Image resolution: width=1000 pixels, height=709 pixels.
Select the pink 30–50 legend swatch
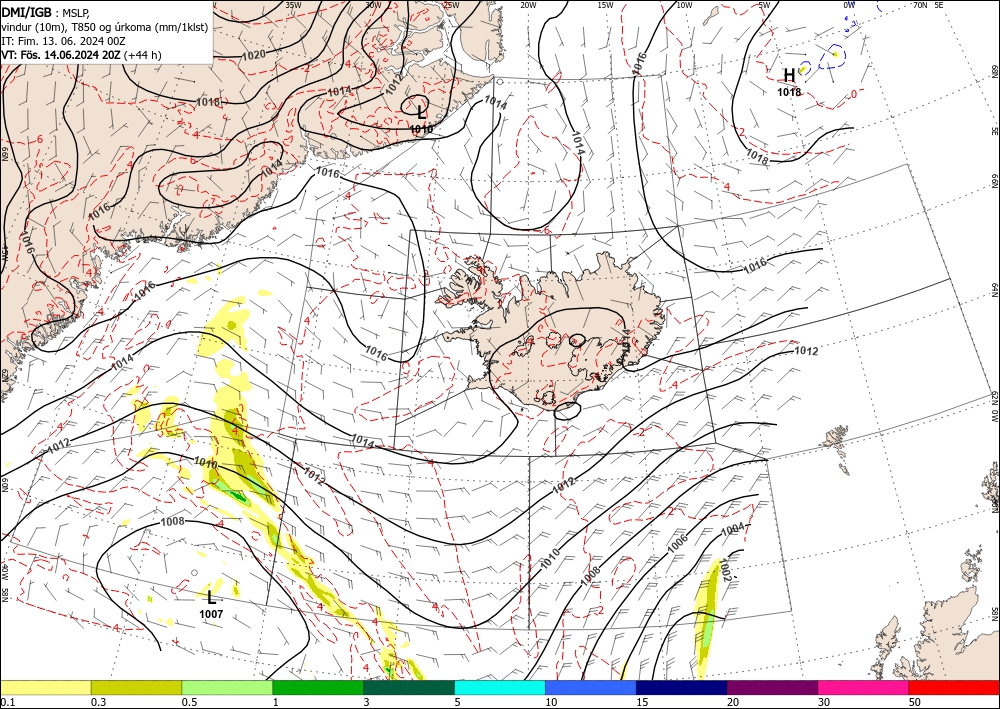(864, 687)
